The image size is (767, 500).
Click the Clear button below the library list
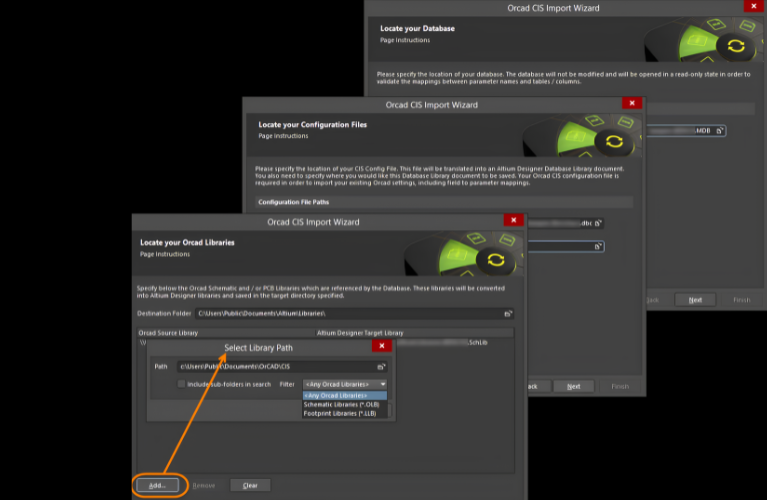250,485
